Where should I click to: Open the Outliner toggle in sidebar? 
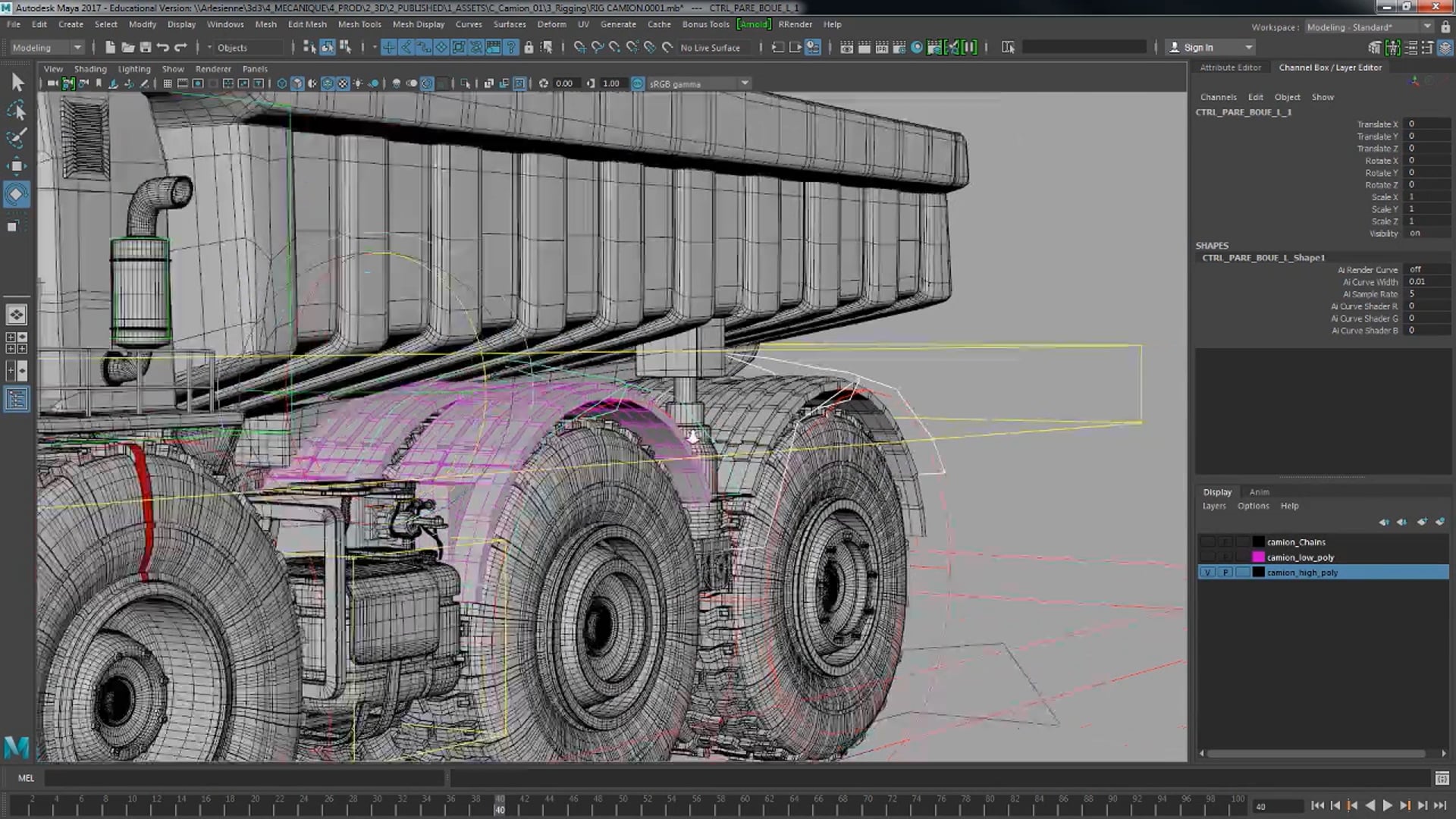(x=17, y=399)
